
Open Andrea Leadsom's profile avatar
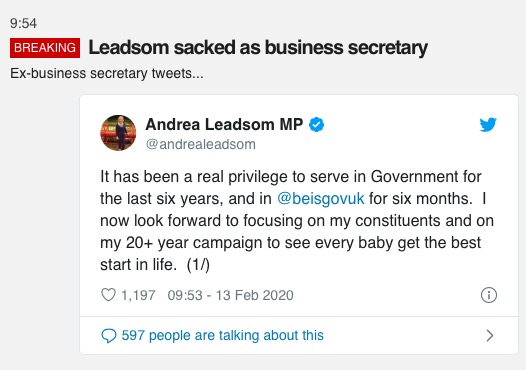tap(118, 133)
